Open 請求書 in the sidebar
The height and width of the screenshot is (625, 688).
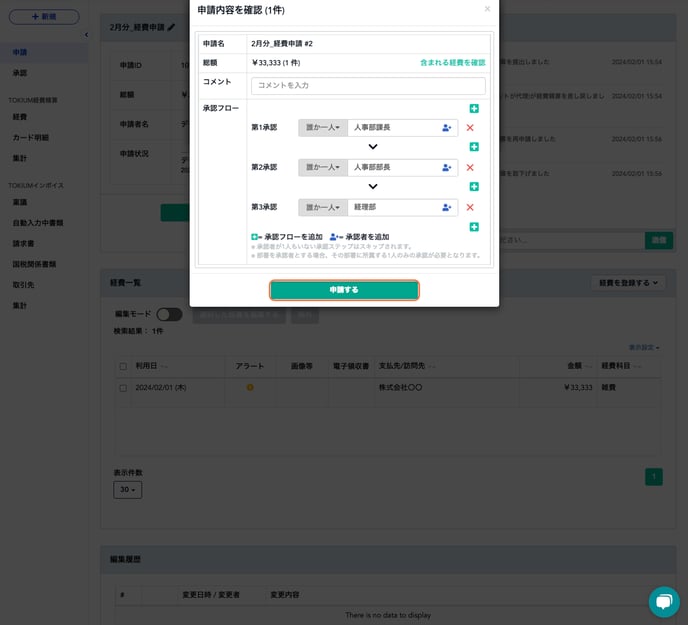pyautogui.click(x=23, y=244)
